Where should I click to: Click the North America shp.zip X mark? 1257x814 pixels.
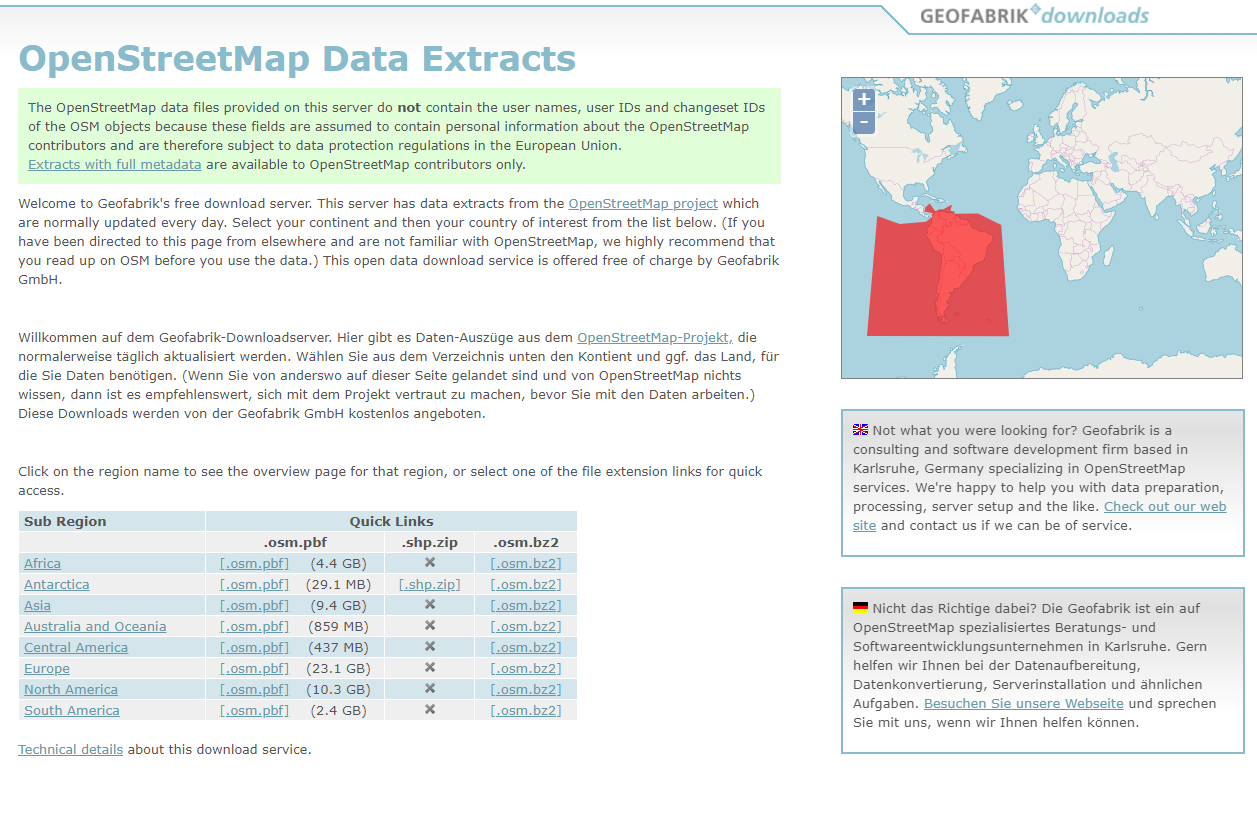430,689
